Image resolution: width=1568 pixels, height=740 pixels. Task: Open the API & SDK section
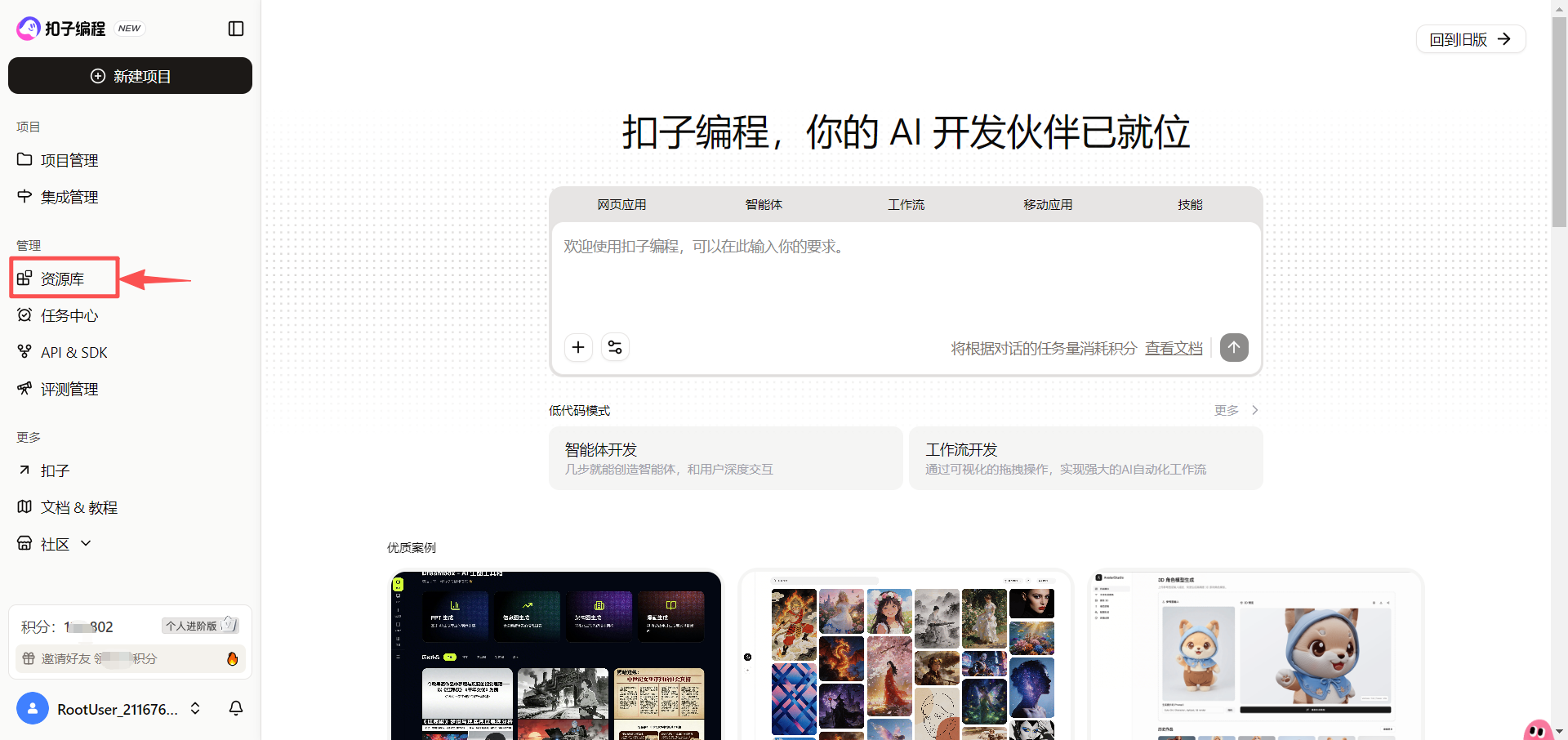(x=73, y=352)
